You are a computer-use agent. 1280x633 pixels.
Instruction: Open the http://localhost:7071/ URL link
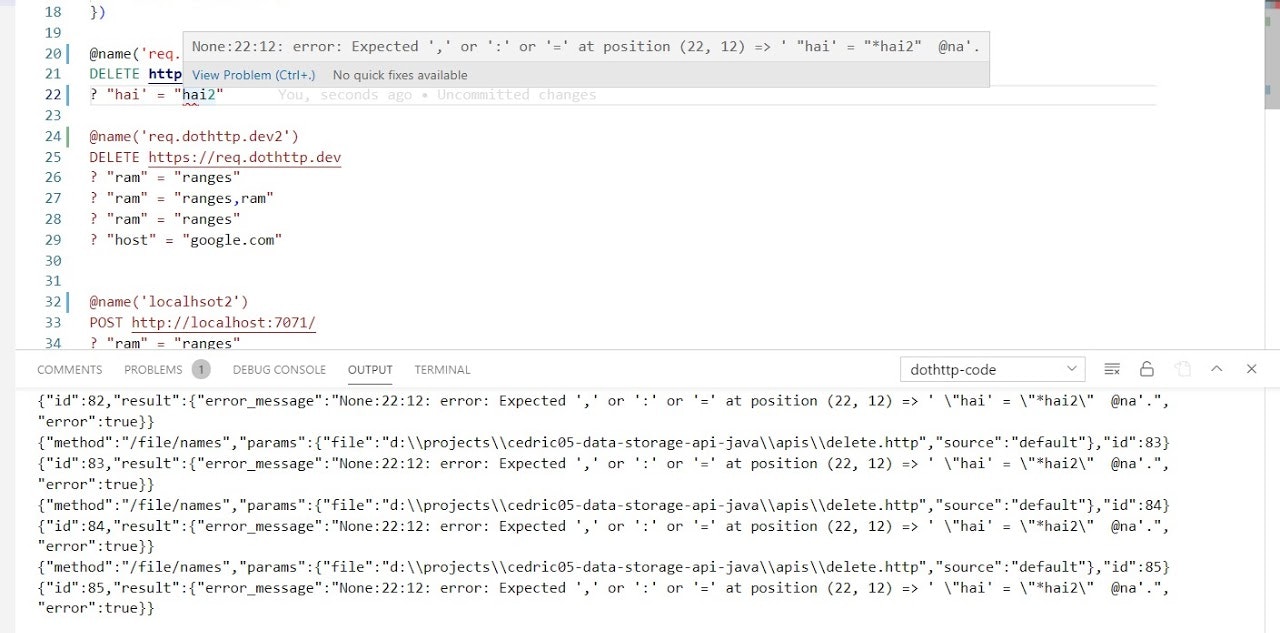pos(224,322)
